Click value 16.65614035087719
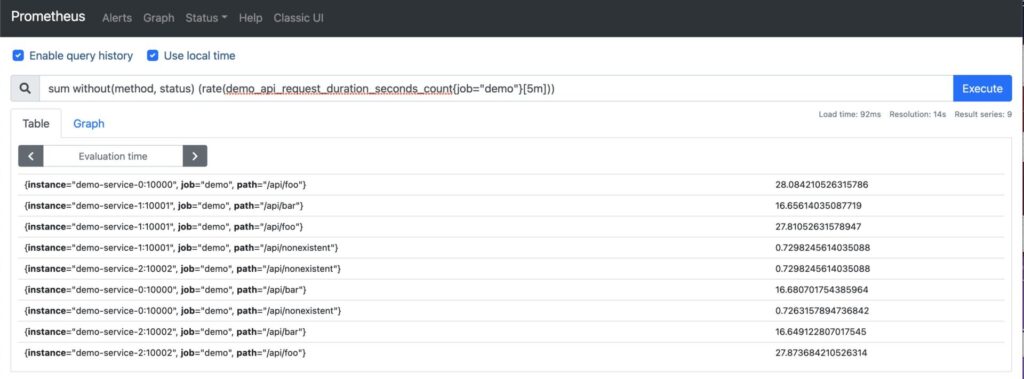Viewport: 1024px width, 379px height. [x=818, y=206]
